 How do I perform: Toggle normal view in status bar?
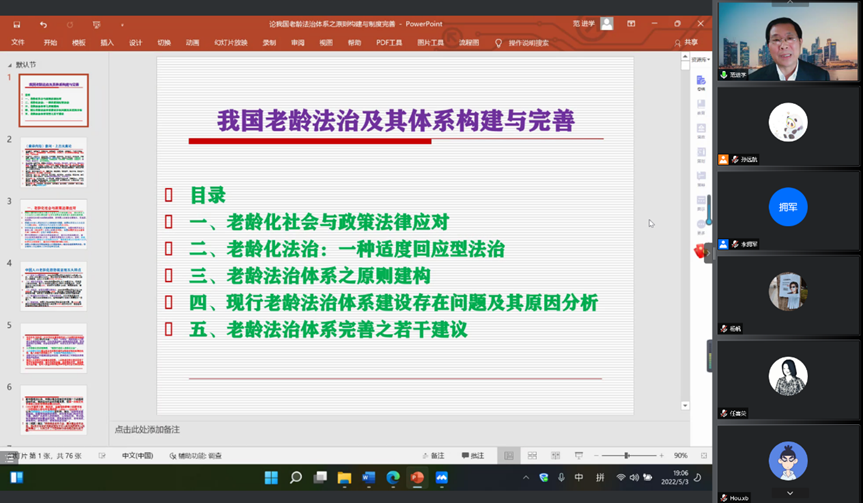pos(508,455)
